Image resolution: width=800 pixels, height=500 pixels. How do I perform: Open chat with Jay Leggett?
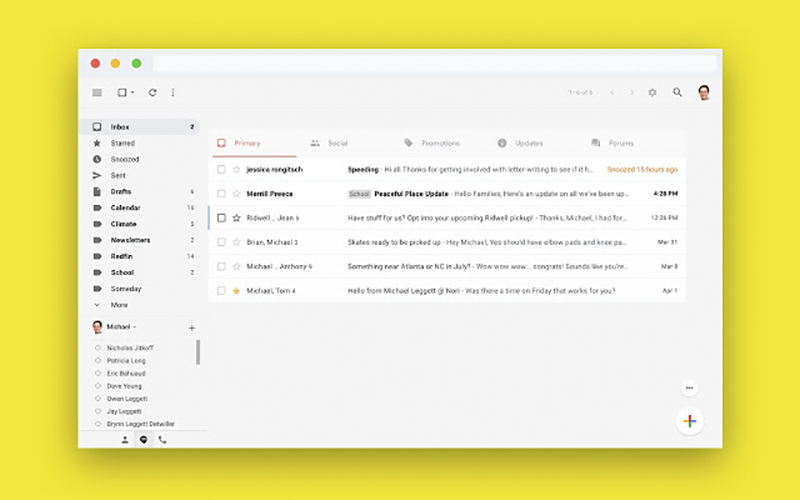[x=124, y=411]
